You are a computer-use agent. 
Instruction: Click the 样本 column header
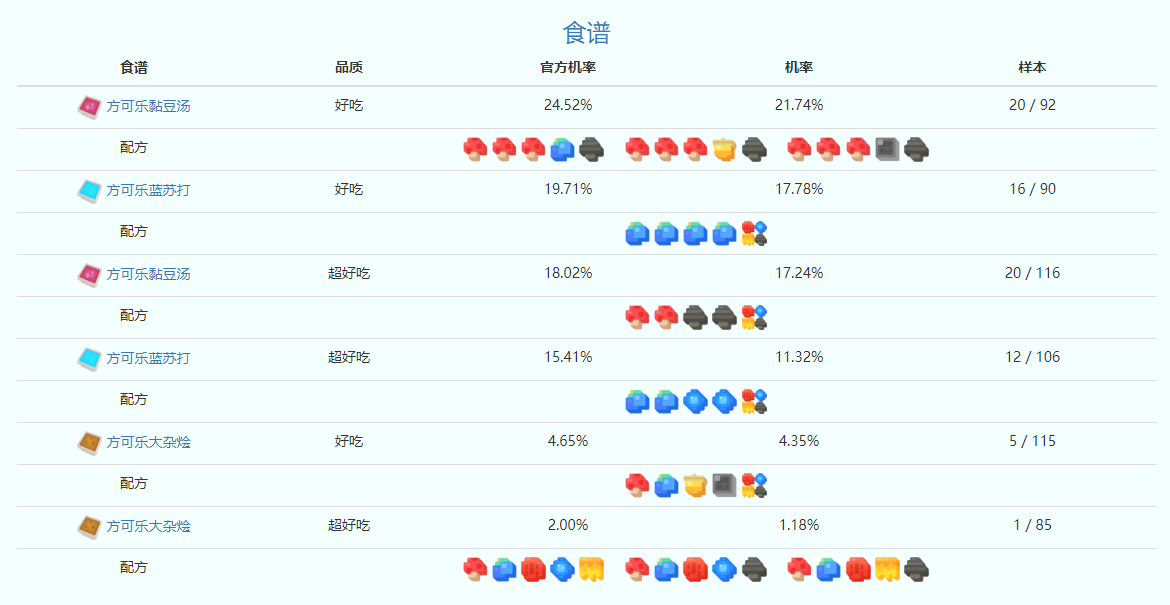(x=1032, y=68)
